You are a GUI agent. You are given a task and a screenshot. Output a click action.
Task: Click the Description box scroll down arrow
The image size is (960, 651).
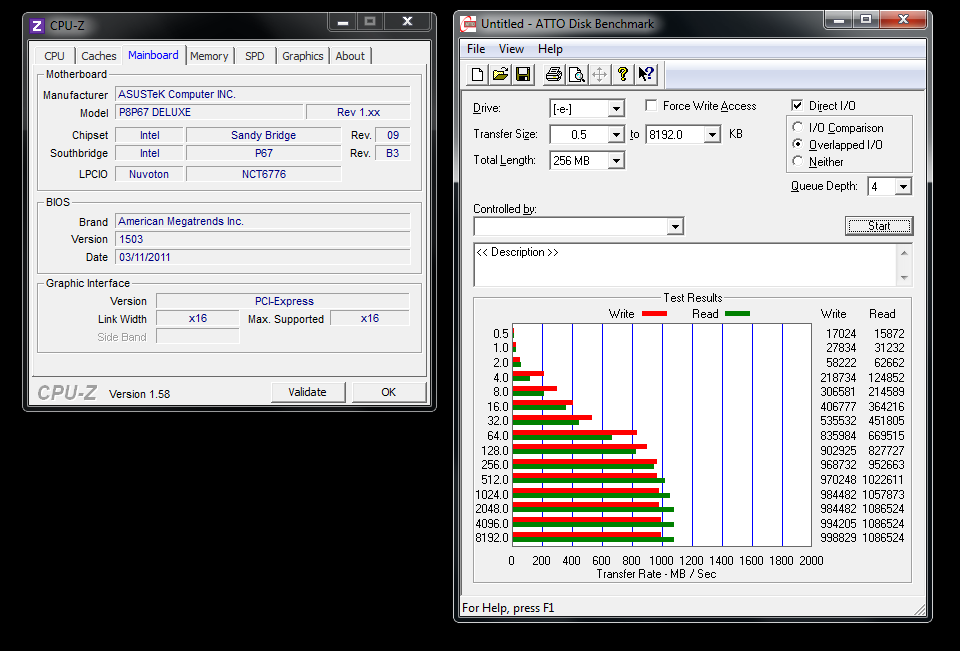904,278
